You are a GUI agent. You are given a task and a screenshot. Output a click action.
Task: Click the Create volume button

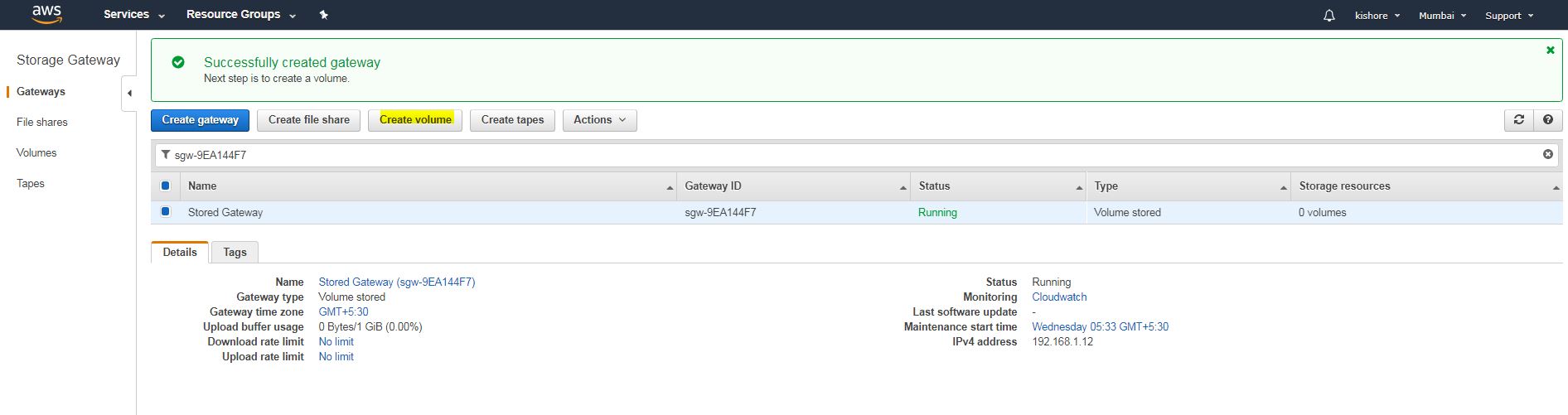click(x=415, y=120)
